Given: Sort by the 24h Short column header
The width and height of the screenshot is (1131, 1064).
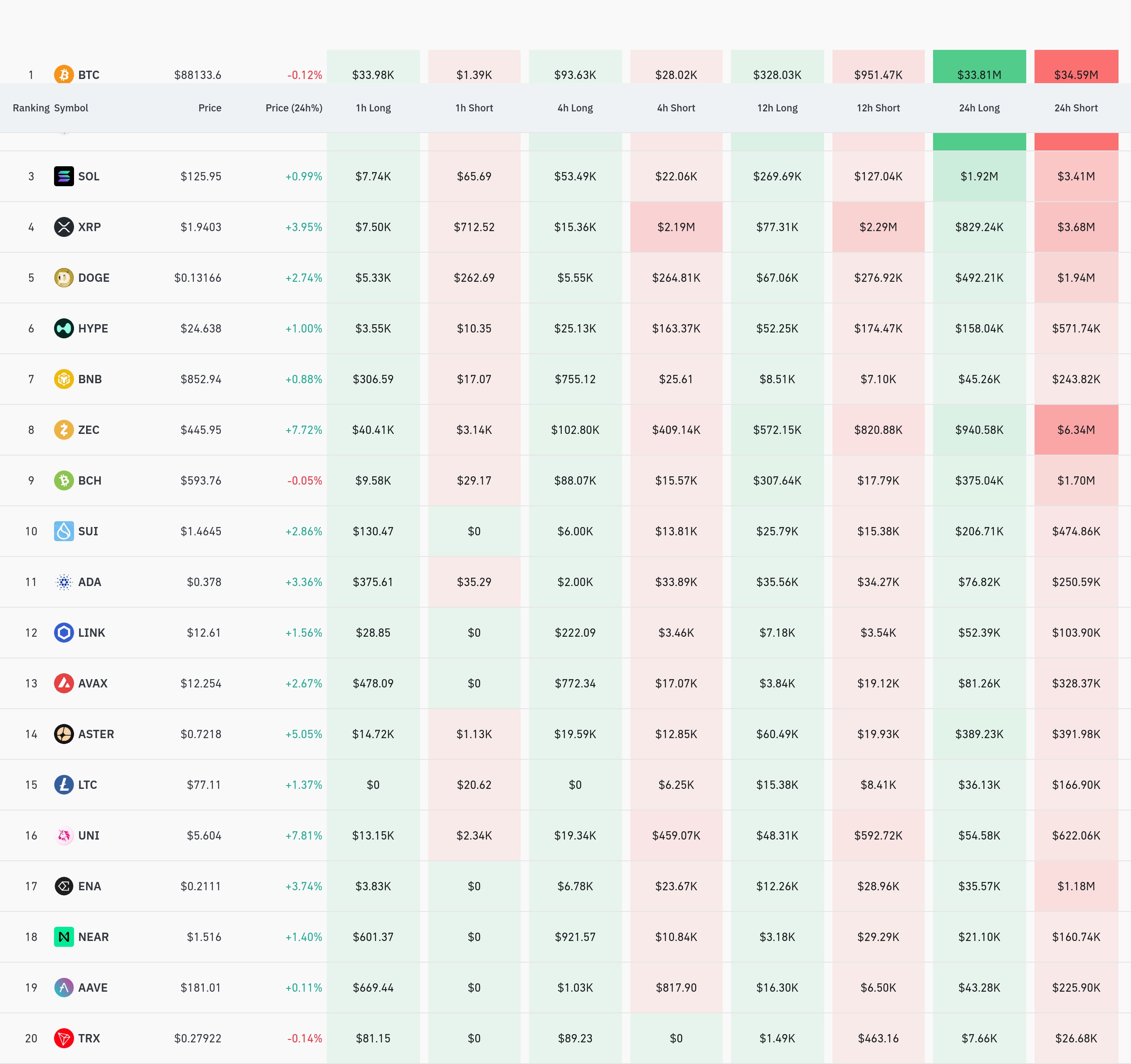Looking at the screenshot, I should tap(1075, 108).
